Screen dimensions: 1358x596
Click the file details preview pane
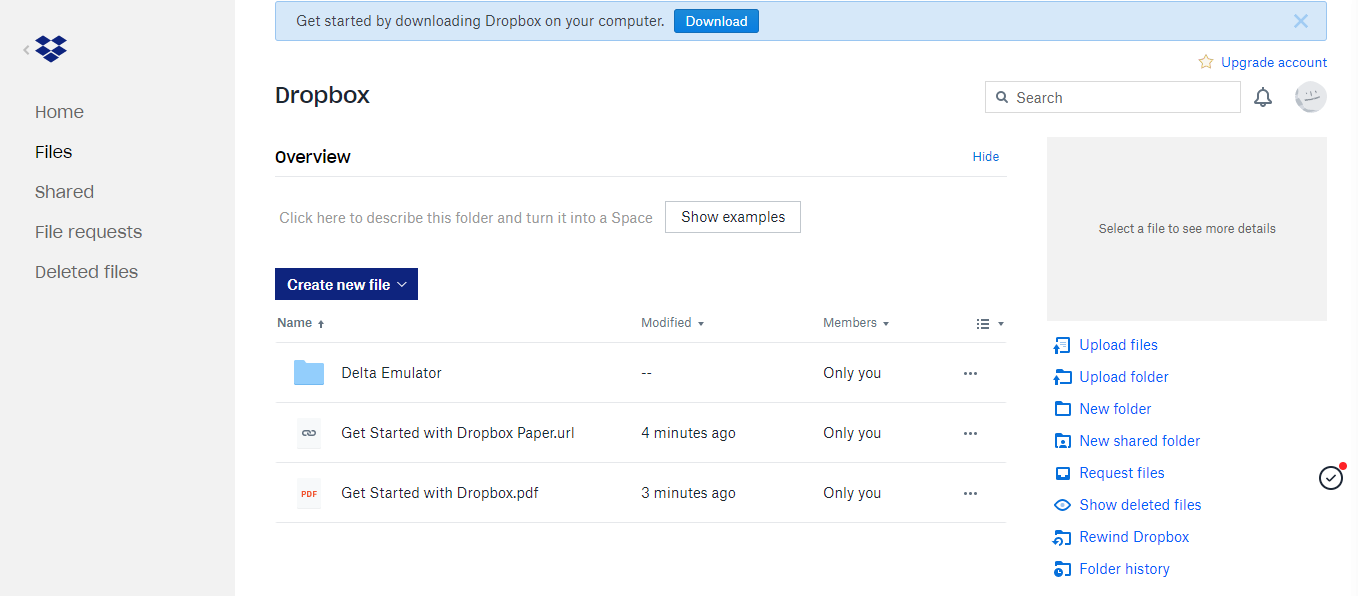[1187, 229]
